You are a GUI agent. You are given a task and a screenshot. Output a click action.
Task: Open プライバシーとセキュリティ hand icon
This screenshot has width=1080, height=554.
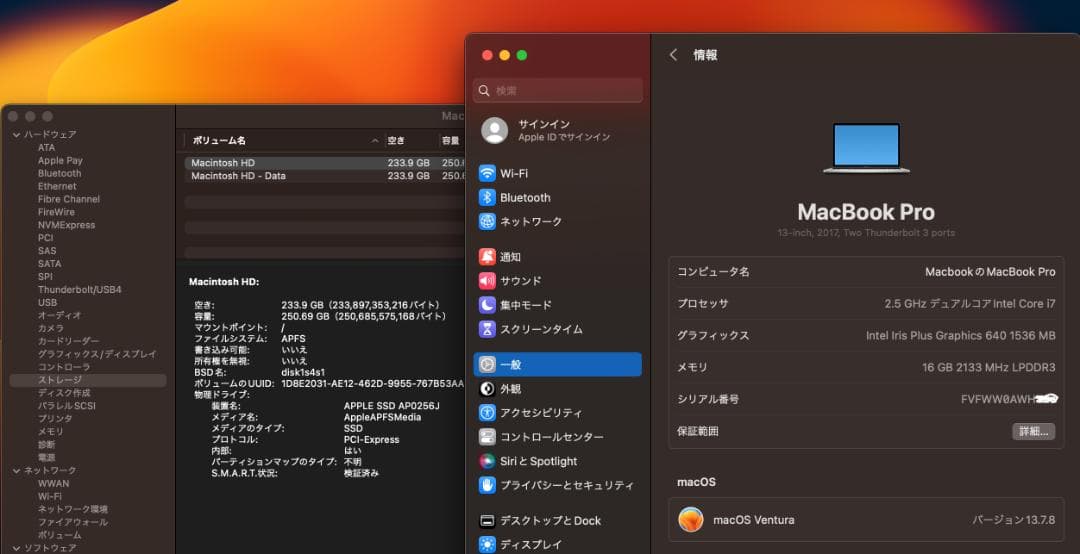point(487,485)
